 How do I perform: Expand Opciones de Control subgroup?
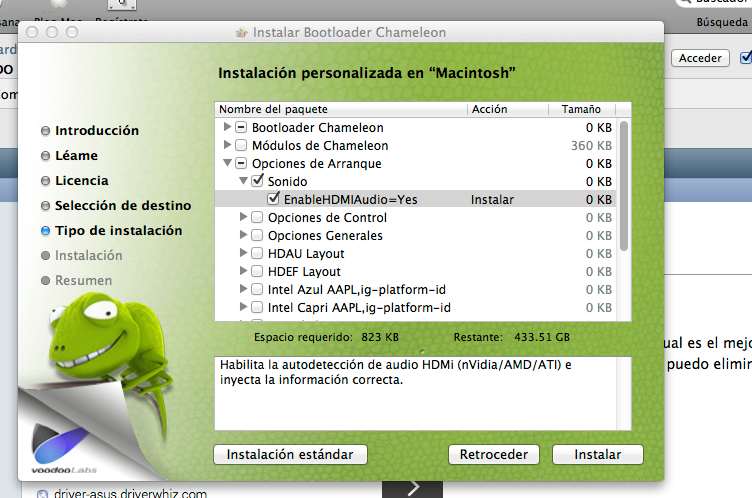tap(244, 217)
